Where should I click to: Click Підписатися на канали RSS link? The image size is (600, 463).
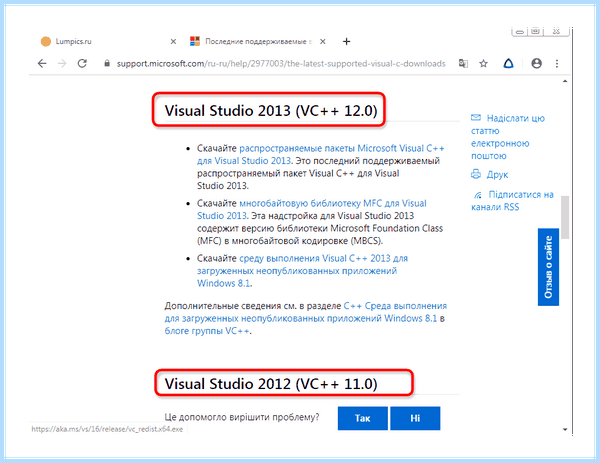(512, 201)
